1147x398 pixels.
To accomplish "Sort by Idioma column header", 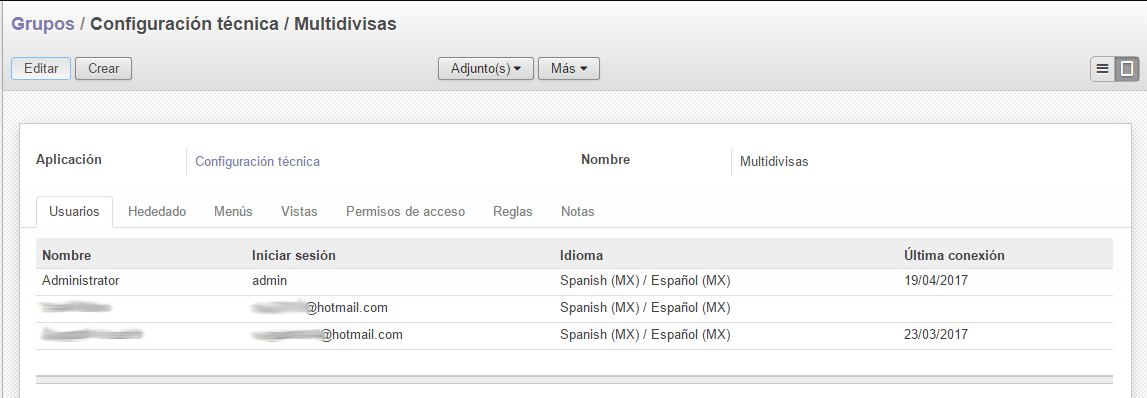I will tap(582, 255).
